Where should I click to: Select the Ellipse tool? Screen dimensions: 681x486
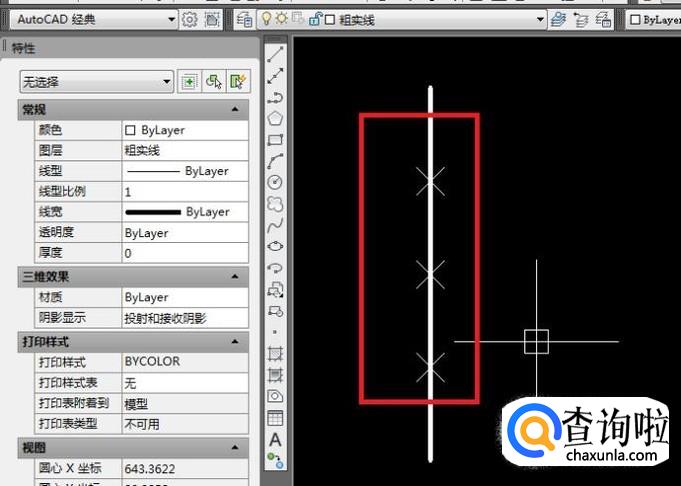(x=276, y=246)
